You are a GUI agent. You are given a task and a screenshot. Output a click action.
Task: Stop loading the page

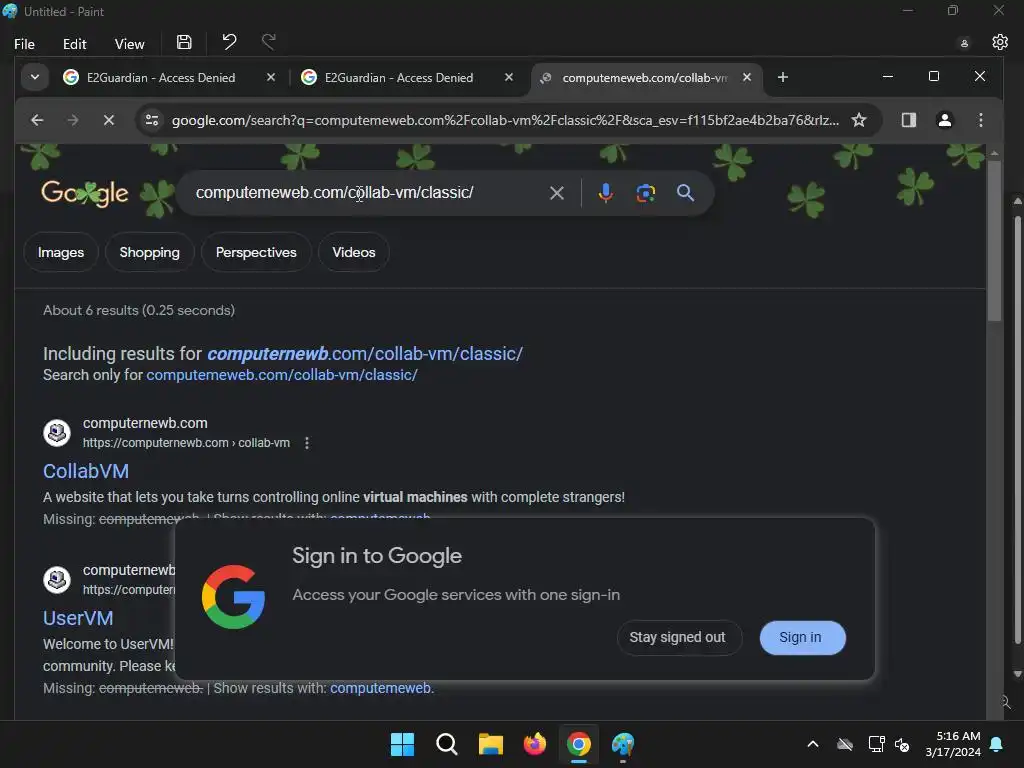click(108, 120)
